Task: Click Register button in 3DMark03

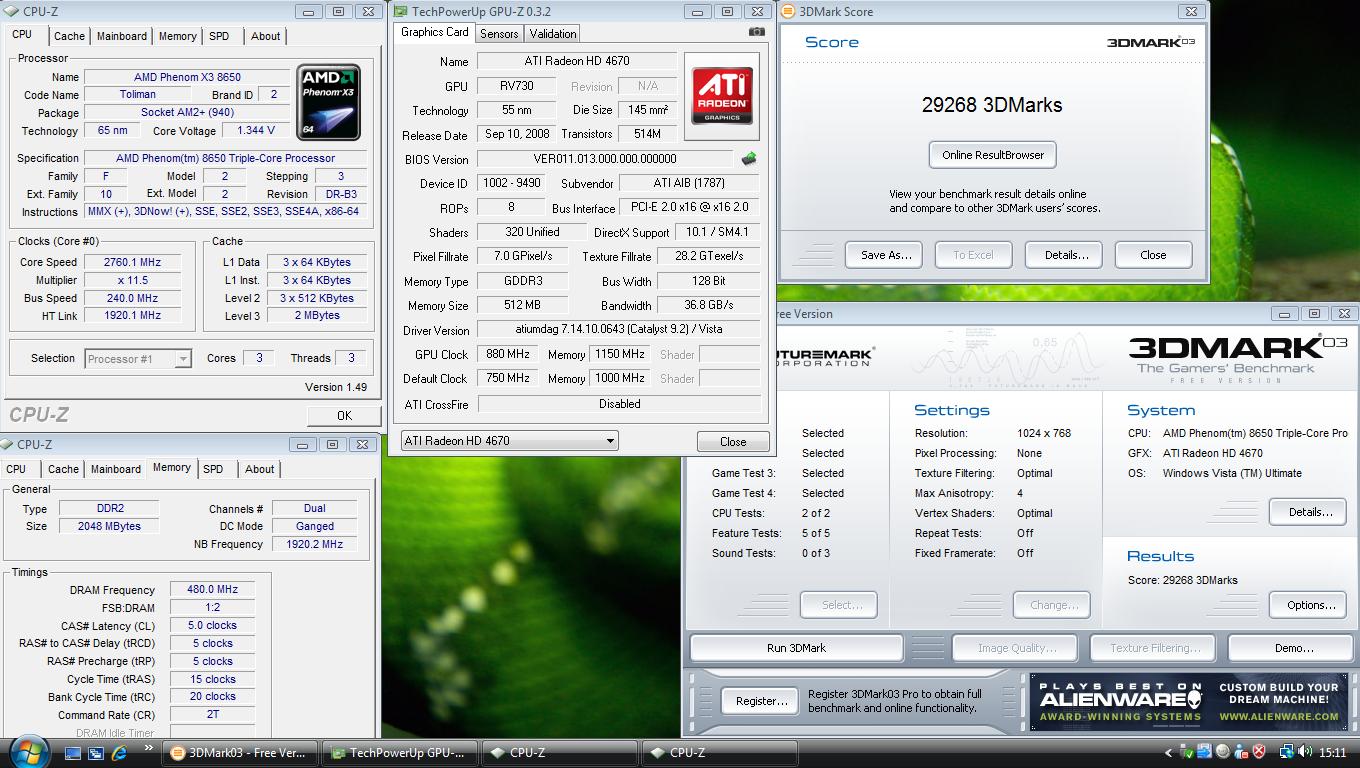Action: (x=761, y=702)
